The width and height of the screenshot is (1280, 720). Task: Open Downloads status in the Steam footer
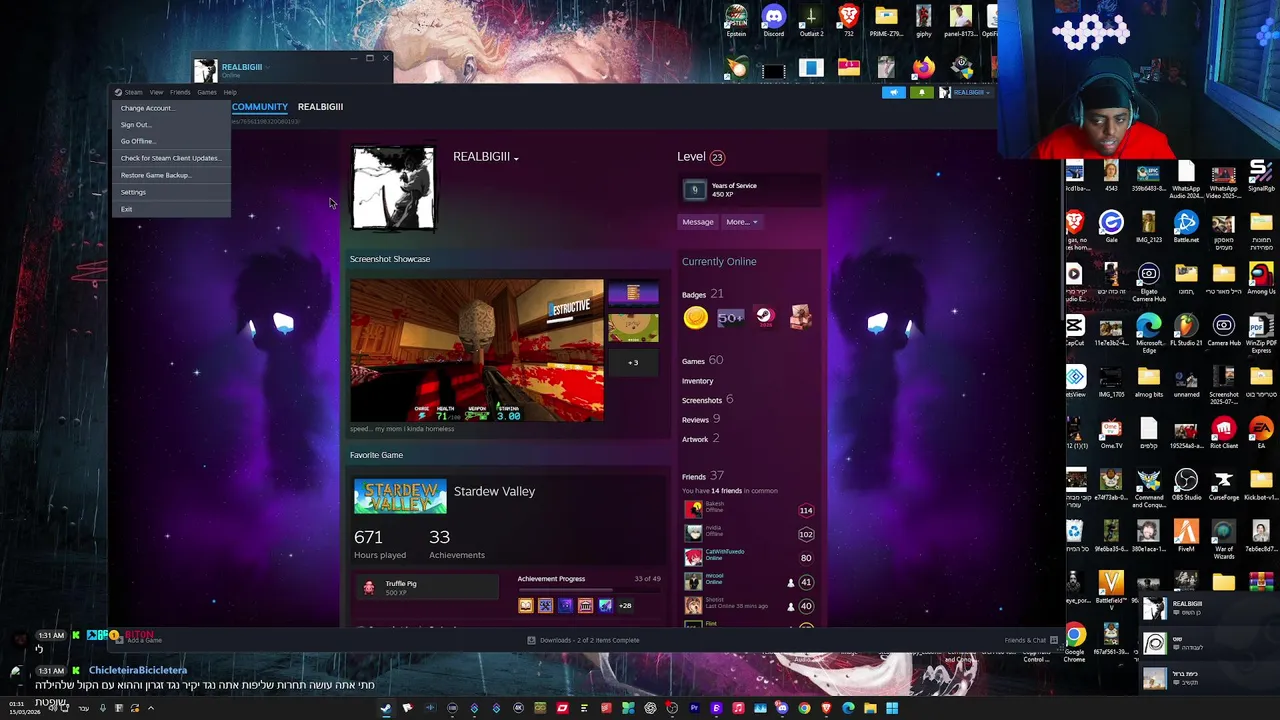(584, 640)
